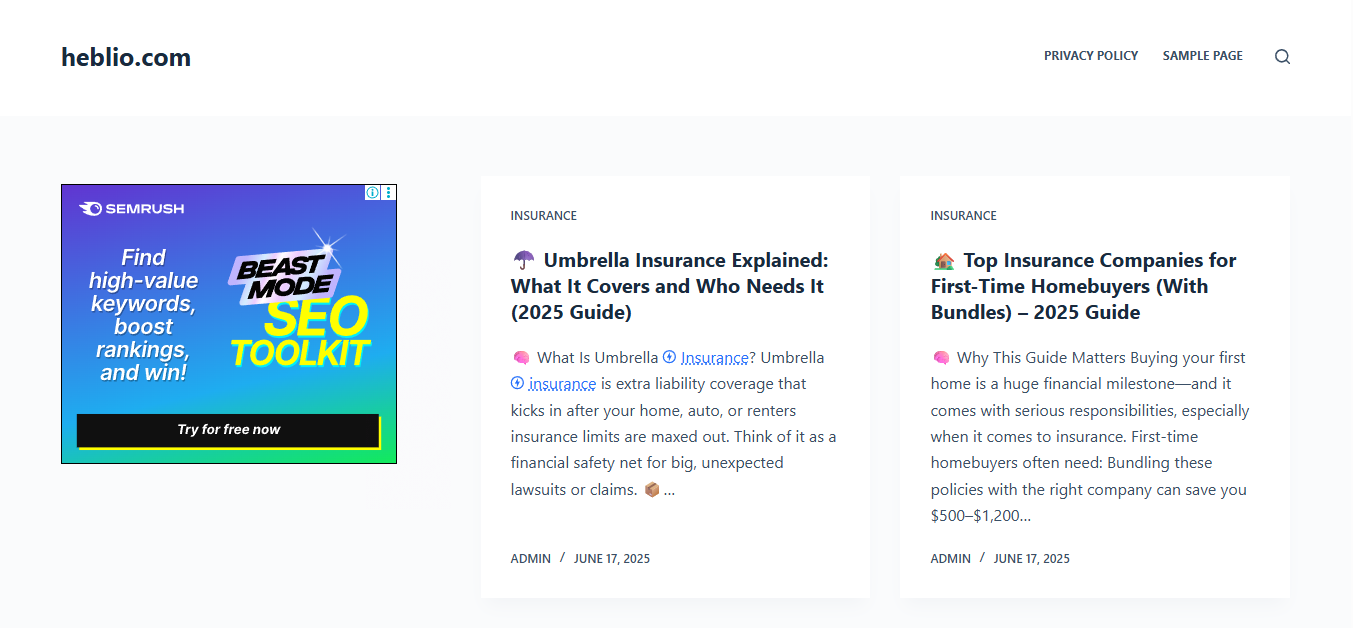This screenshot has height=628, width=1353.
Task: Click the umbrella emoji in article title
Action: coord(523,261)
